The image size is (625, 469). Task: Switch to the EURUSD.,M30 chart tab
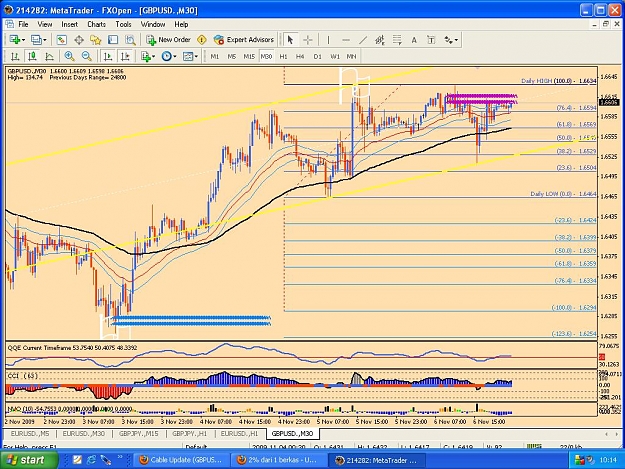pos(84,434)
